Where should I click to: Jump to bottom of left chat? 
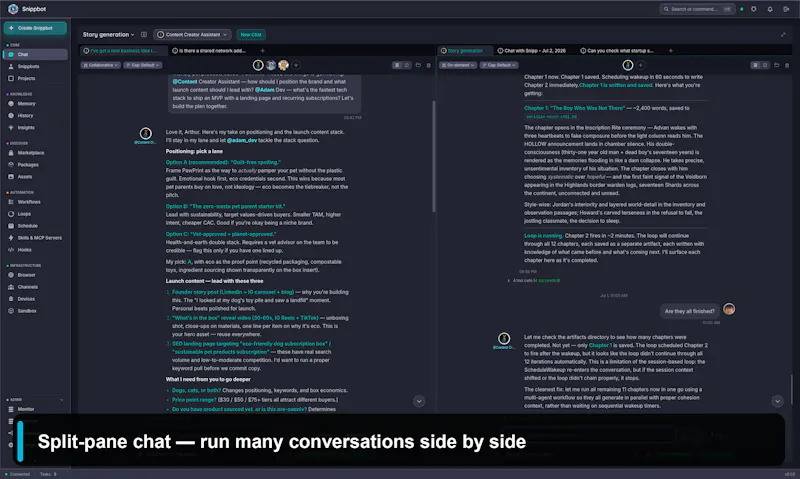[419, 401]
